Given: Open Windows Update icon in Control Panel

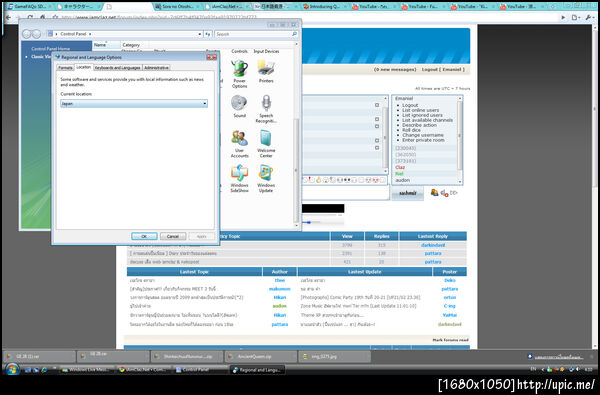Looking at the screenshot, I should tap(266, 178).
